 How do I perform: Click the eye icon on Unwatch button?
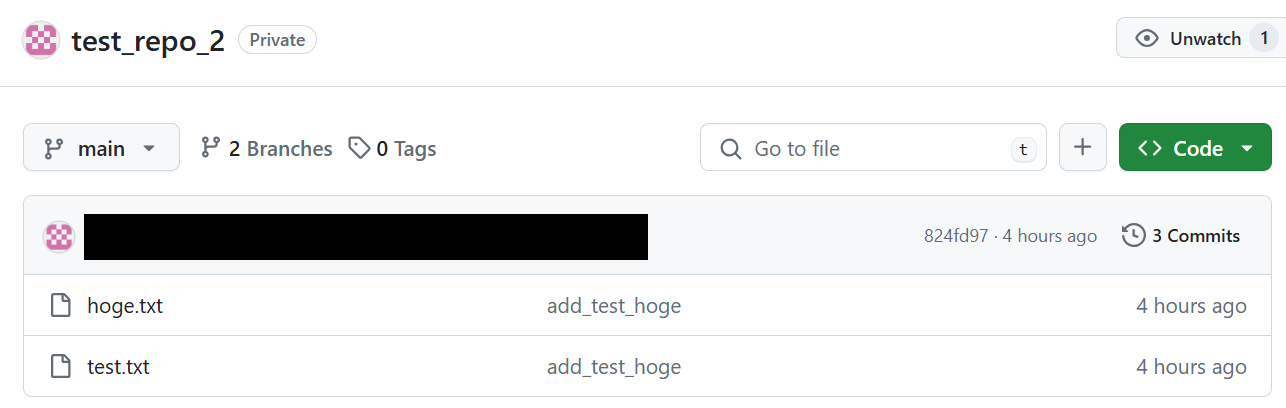point(1147,39)
